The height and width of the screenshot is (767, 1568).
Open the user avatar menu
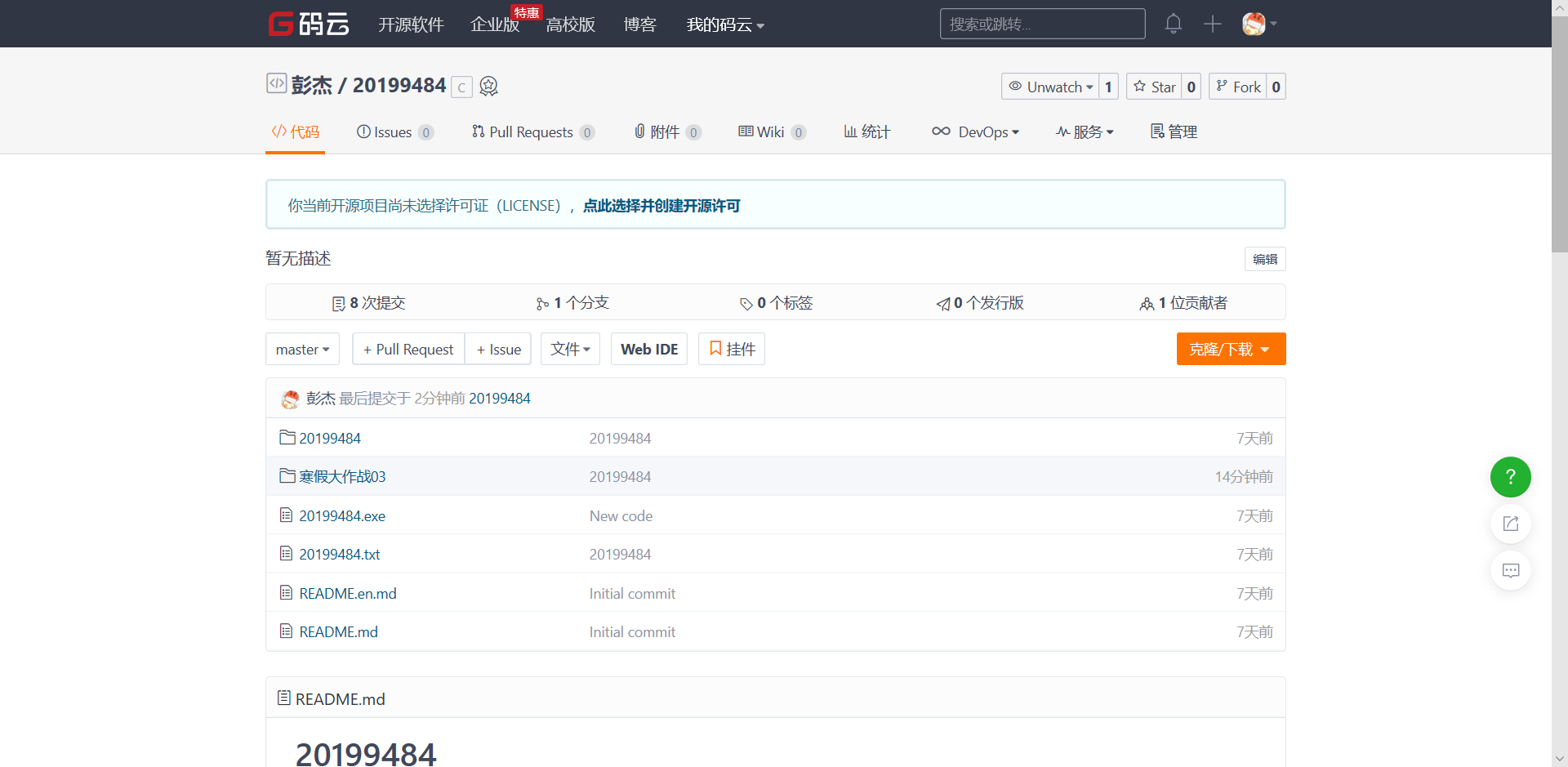(1258, 24)
